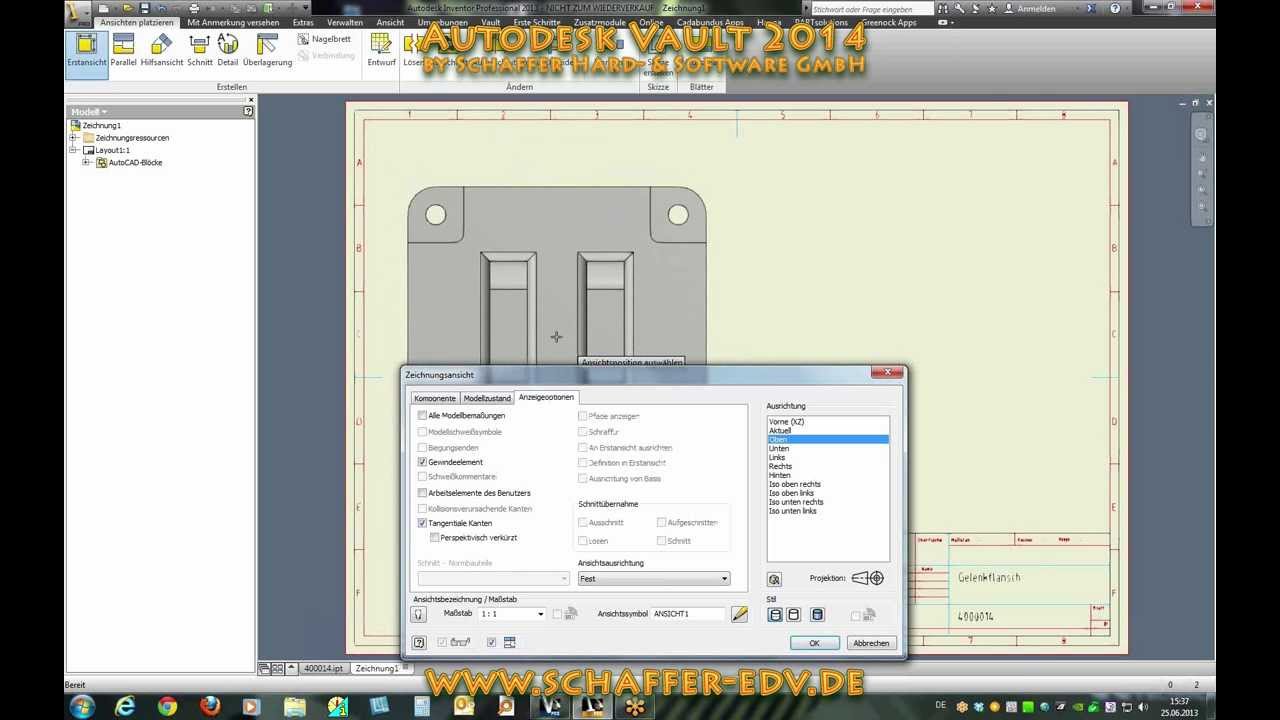Uncheck the Gewindeelement checkbox
The width and height of the screenshot is (1280, 720).
(422, 462)
